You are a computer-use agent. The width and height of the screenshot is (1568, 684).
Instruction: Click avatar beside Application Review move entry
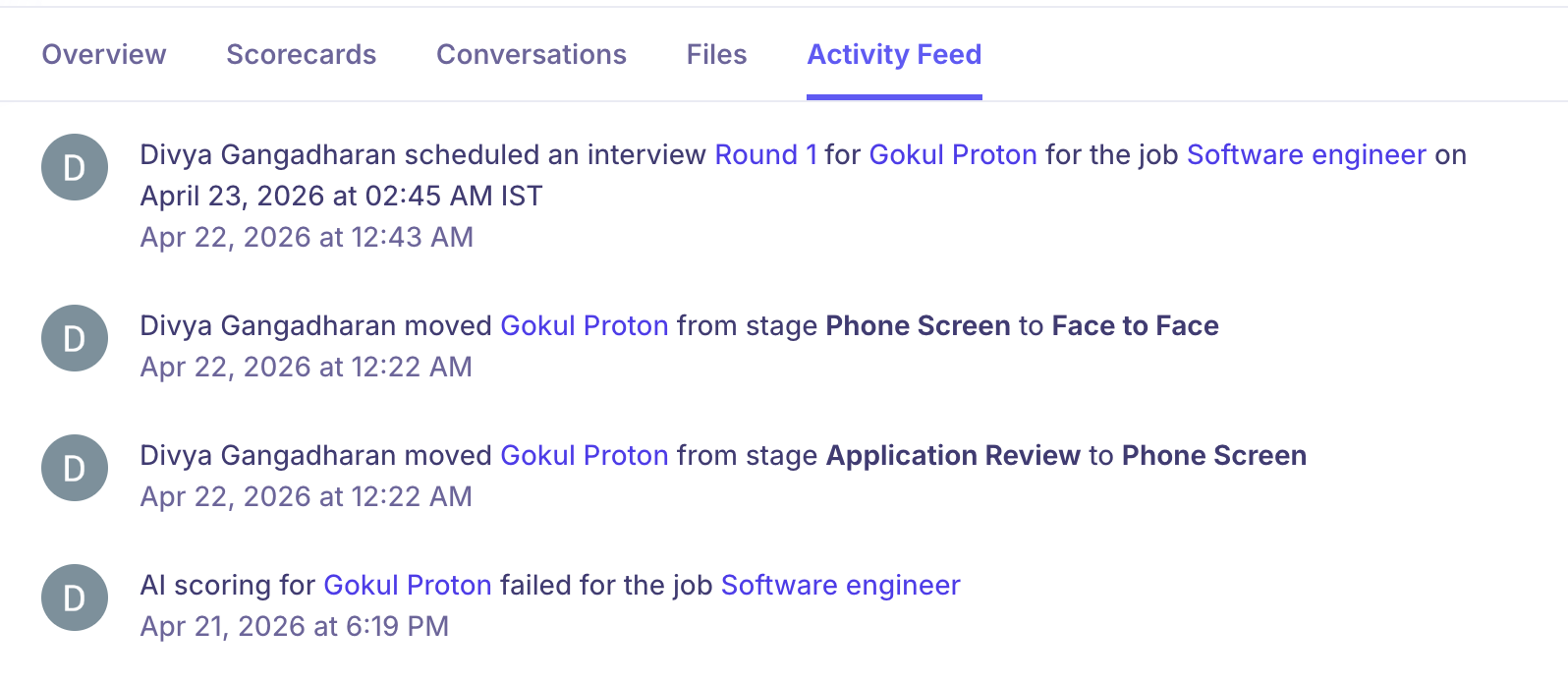pos(75,469)
